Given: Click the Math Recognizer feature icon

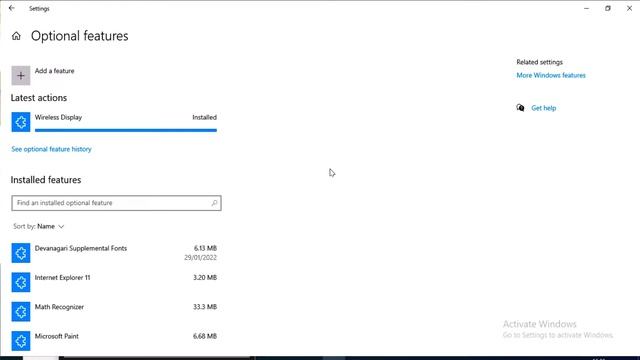Looking at the screenshot, I should point(21,312).
